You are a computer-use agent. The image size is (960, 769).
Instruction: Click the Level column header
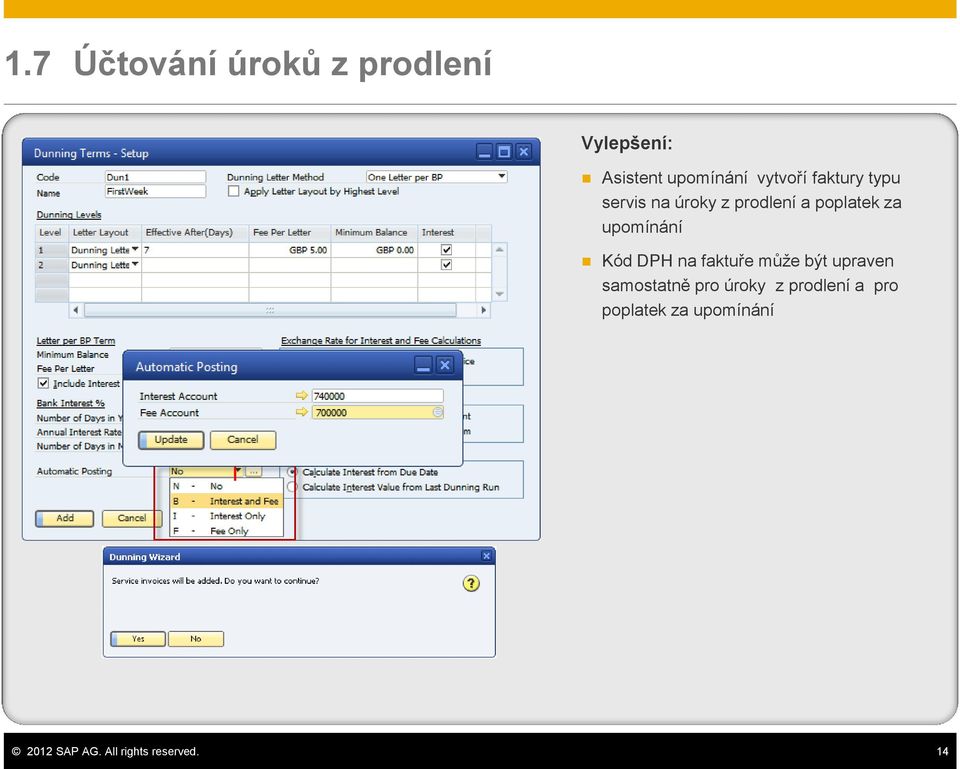51,233
